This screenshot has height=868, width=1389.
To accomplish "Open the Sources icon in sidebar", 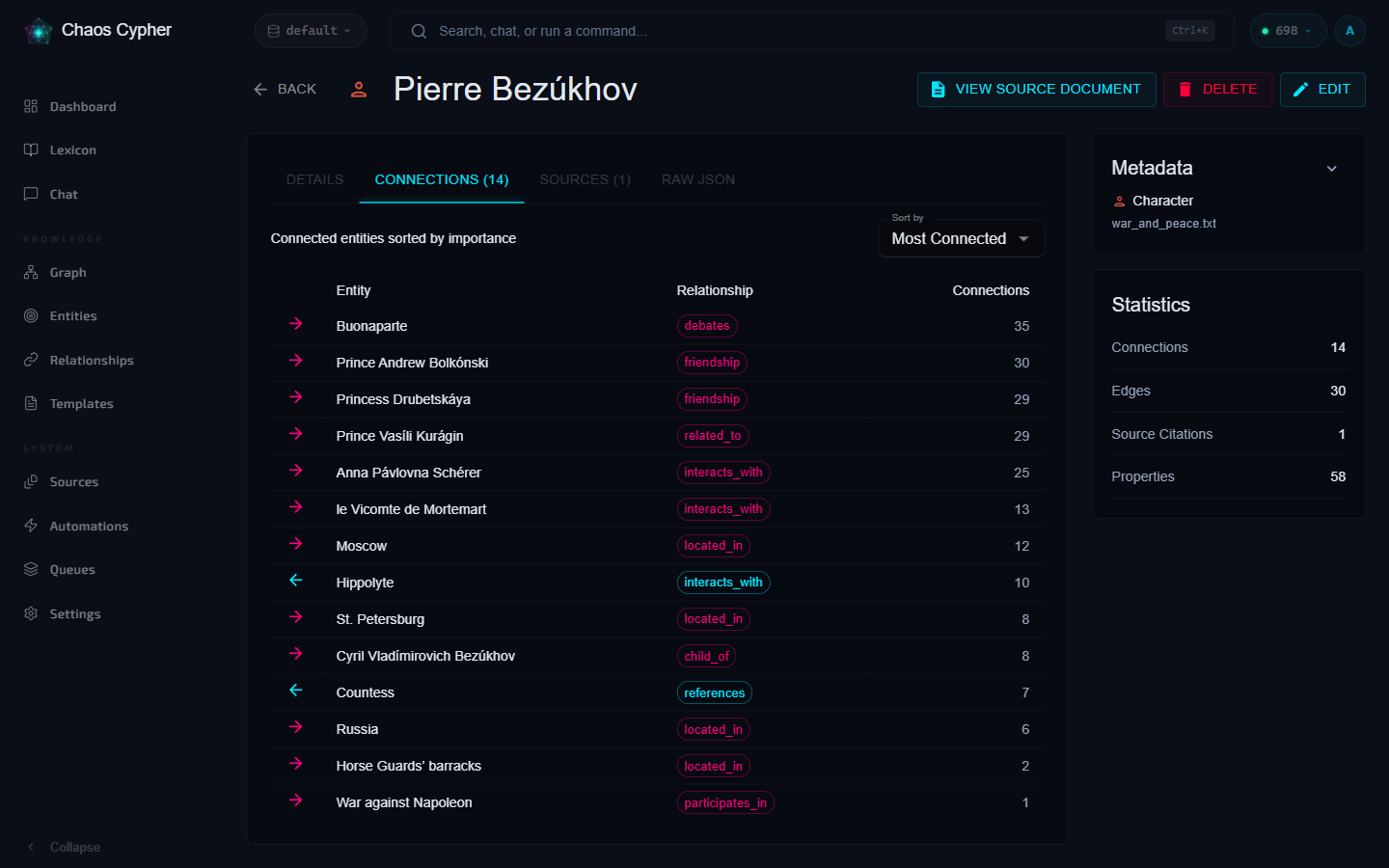I will point(31,481).
